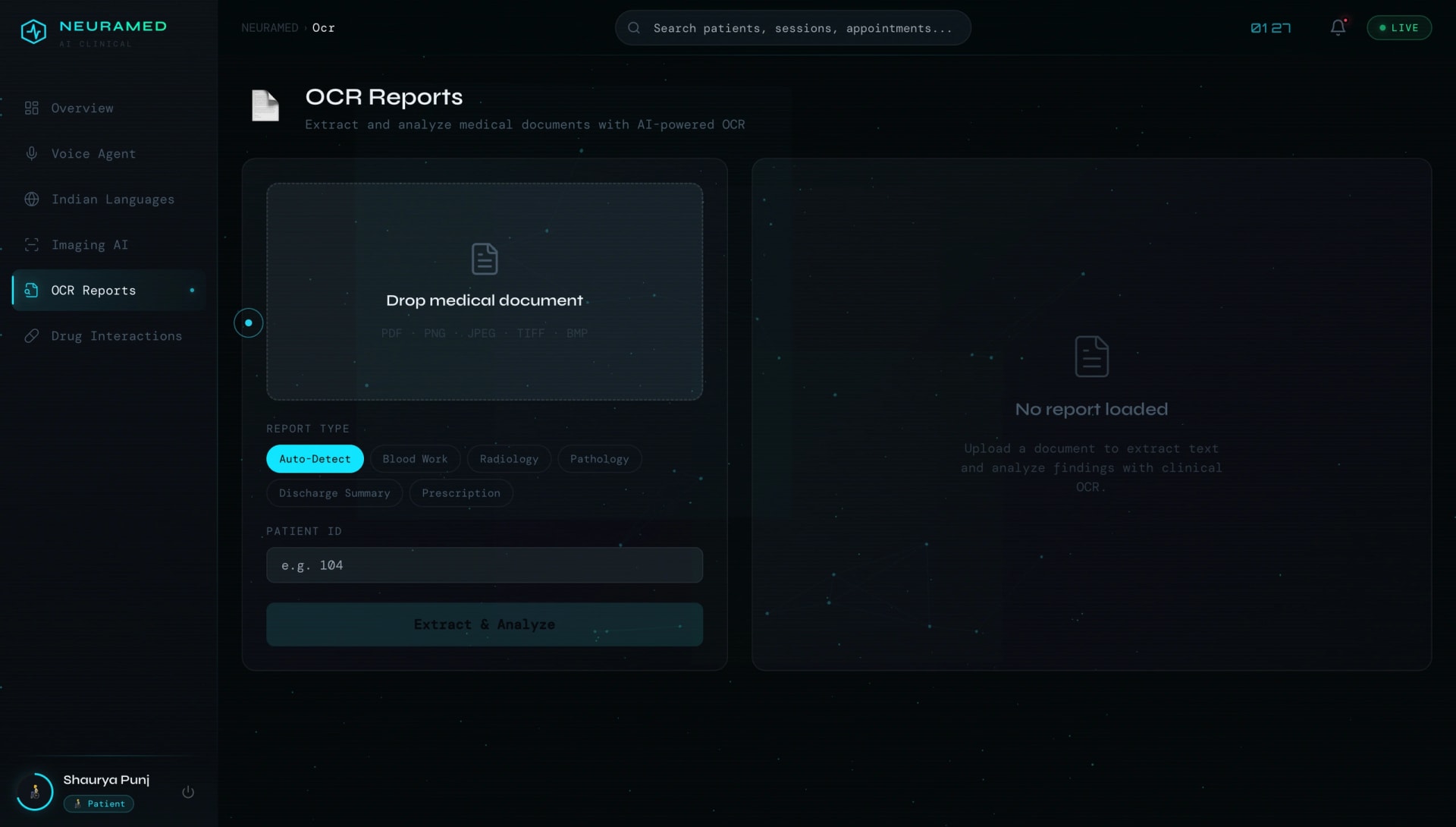Click the search magnifier icon
Image resolution: width=1456 pixels, height=827 pixels.
634,28
